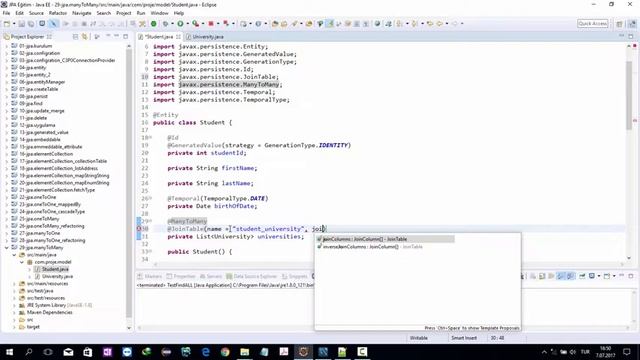640x360 pixels.
Task: Expand Maven Dependencies node
Action: (x=14, y=312)
